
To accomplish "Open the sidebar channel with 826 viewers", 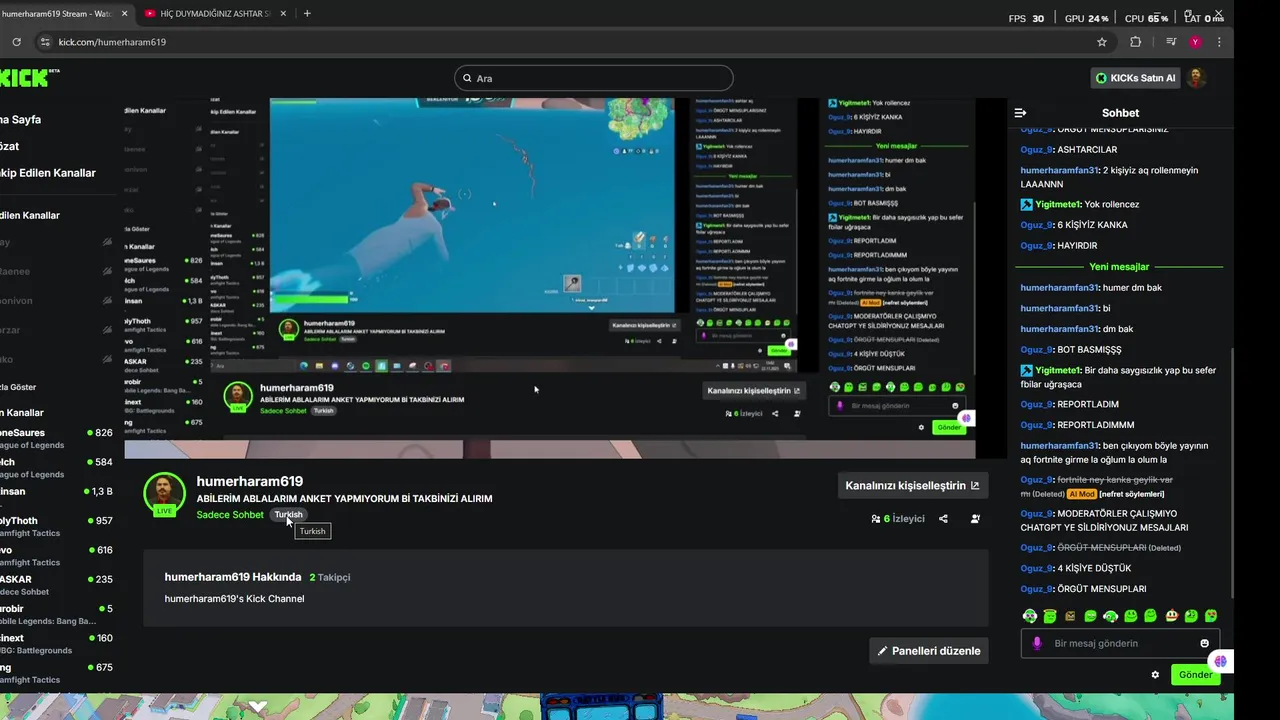I will tap(56, 439).
